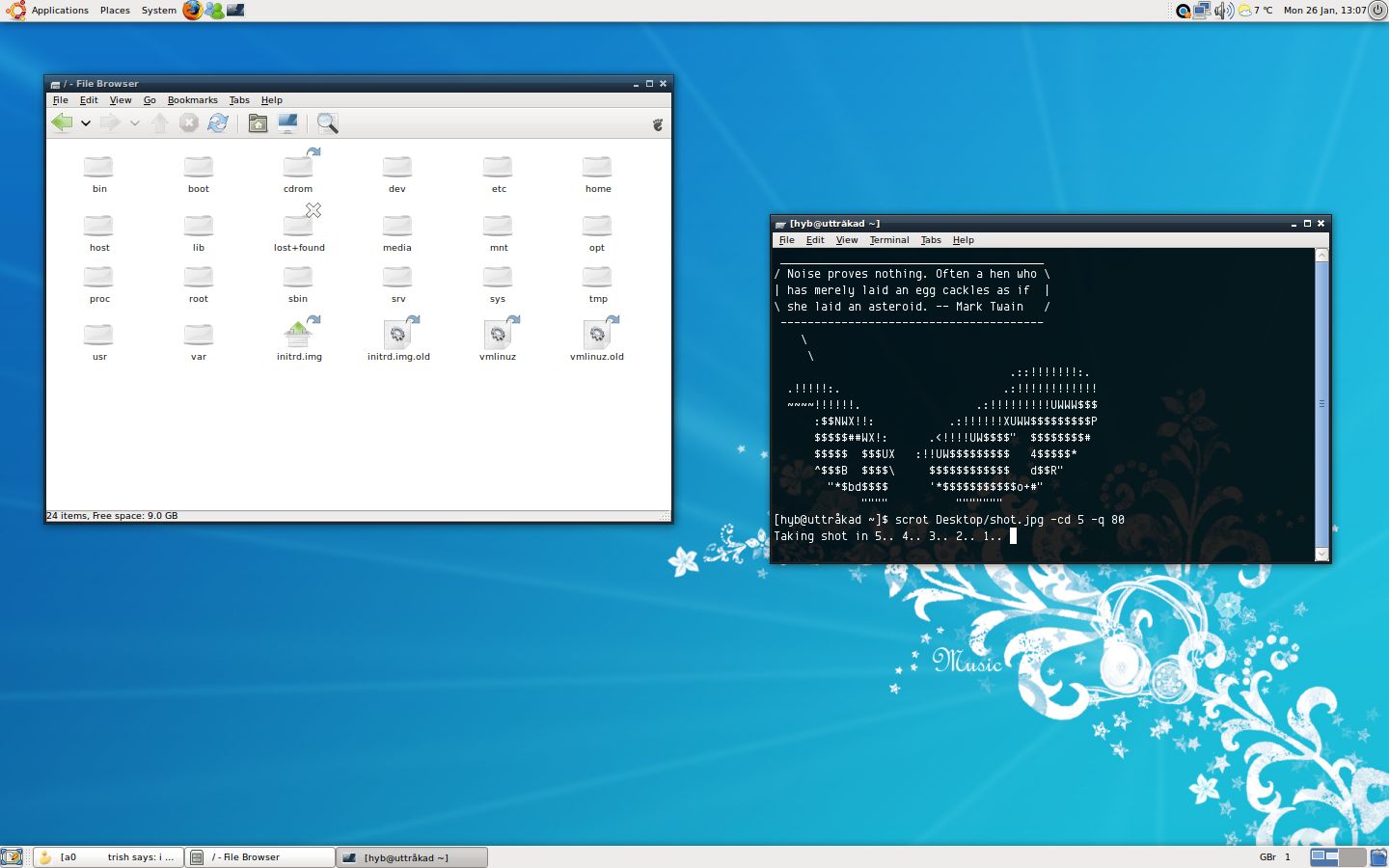Switch to the File Browser taskbar button

[x=259, y=857]
